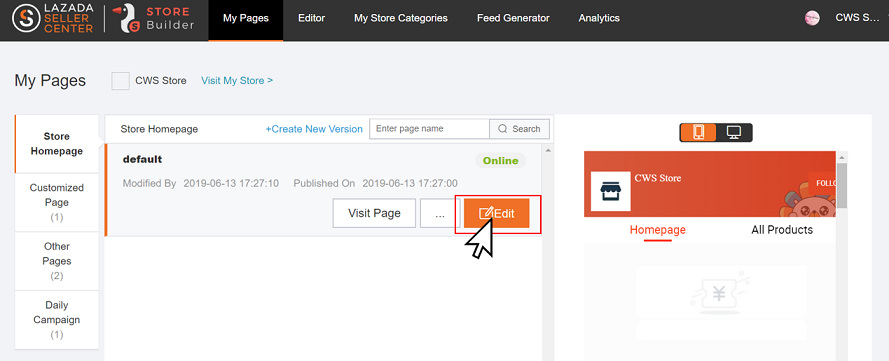Switch preview to mobile view
This screenshot has width=889, height=361.
[x=698, y=132]
